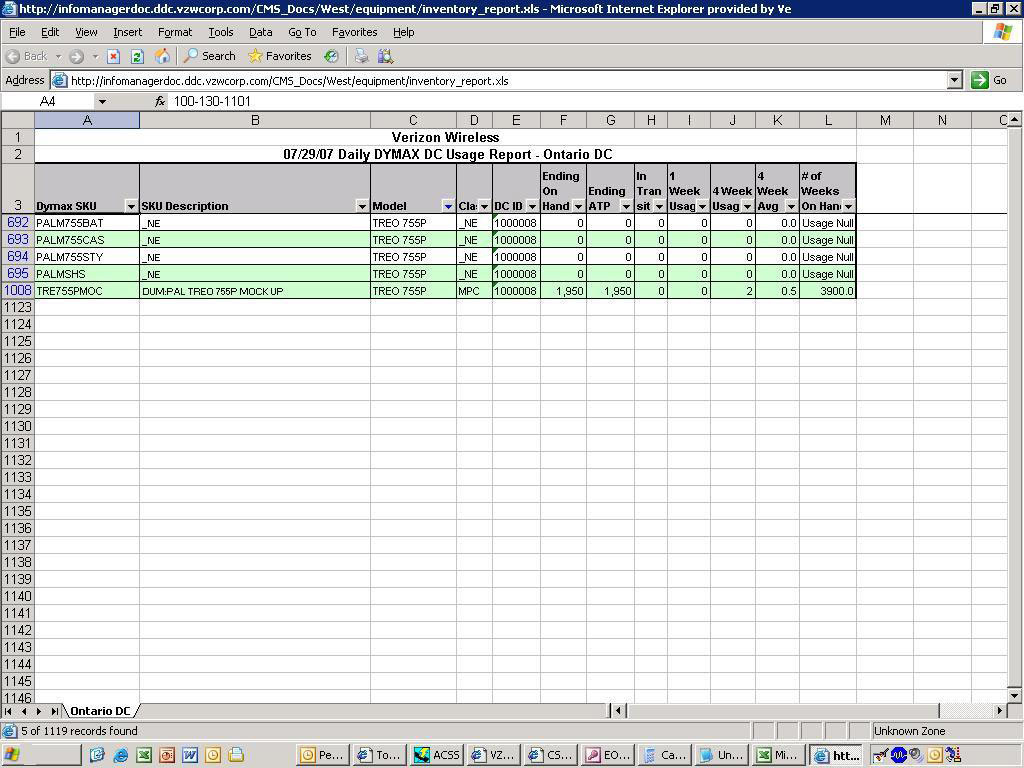
Task: Open the Model column filter dropdown
Action: (448, 206)
